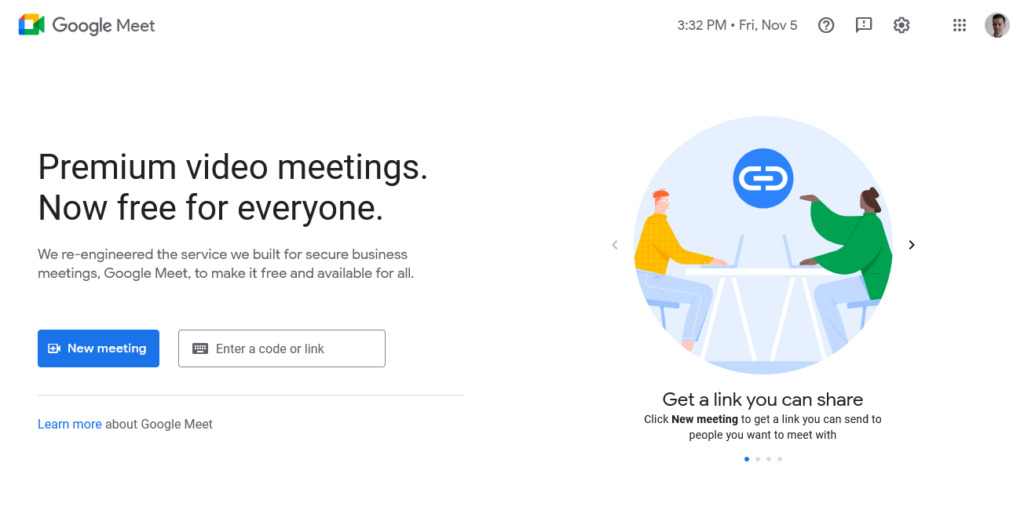Screen dimensions: 1024x529
Task: Click the Get a link you can share heading
Action: (763, 399)
